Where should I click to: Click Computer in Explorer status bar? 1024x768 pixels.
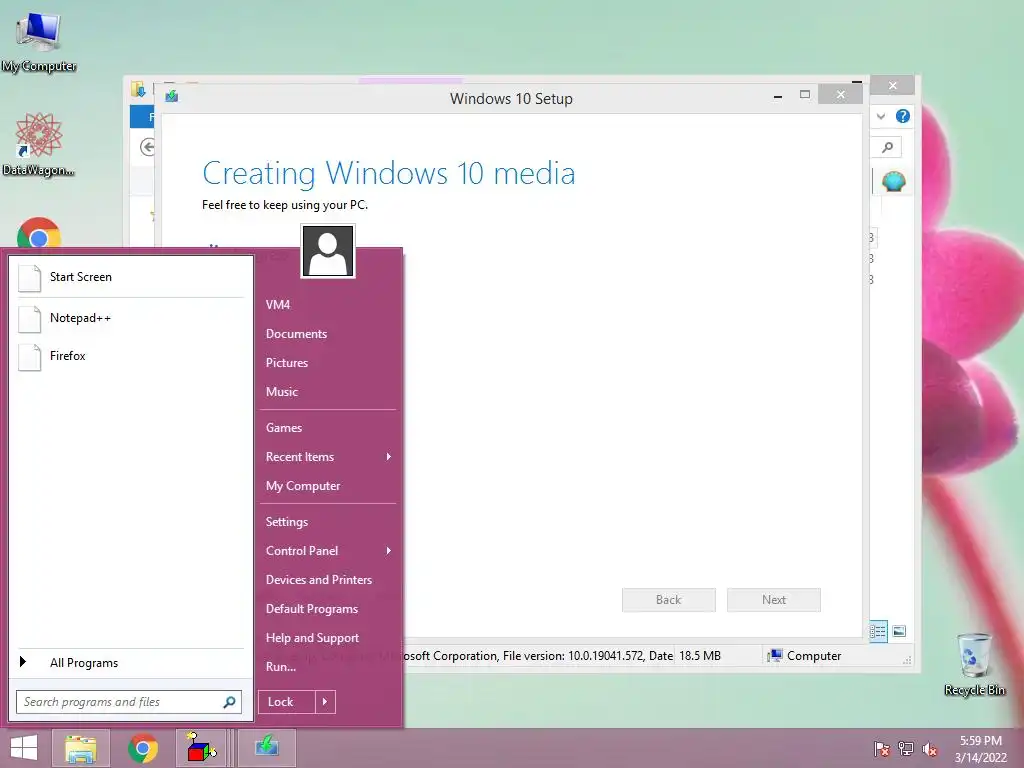(805, 656)
